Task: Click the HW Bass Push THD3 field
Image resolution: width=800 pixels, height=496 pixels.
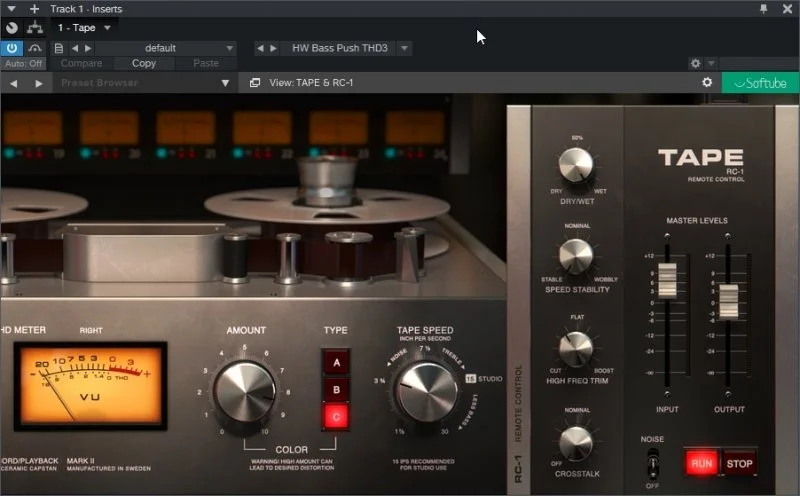Action: (340, 48)
